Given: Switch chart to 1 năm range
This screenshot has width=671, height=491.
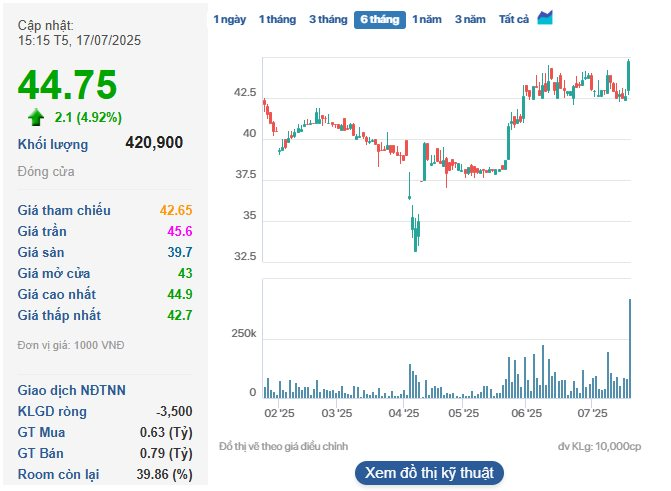Looking at the screenshot, I should pos(427,19).
